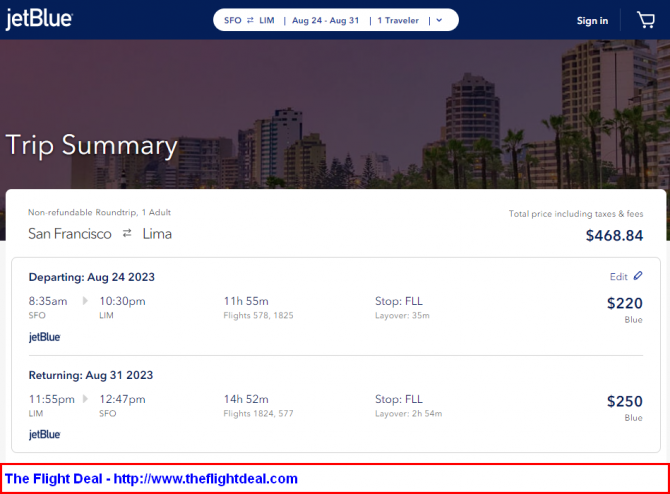Click Departing: Aug 24 2023 heading
Viewport: 670px width, 494px height.
point(91,277)
